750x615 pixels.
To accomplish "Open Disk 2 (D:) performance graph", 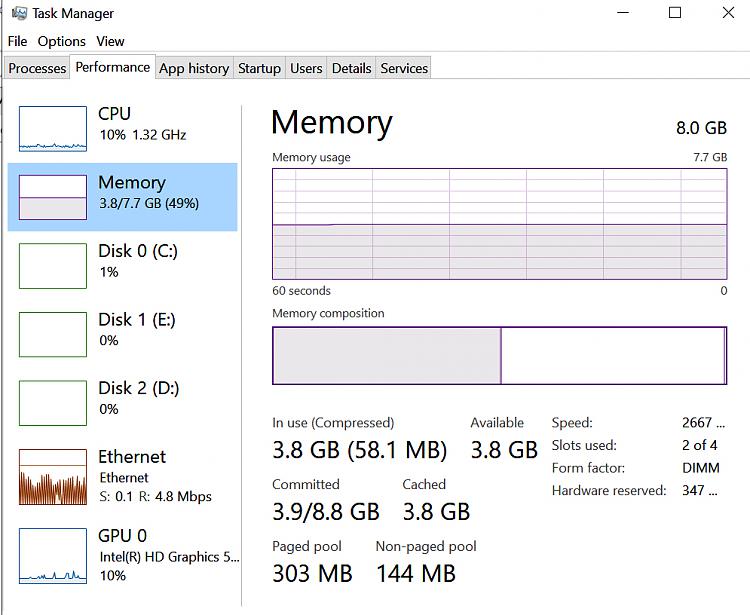I will coord(53,403).
